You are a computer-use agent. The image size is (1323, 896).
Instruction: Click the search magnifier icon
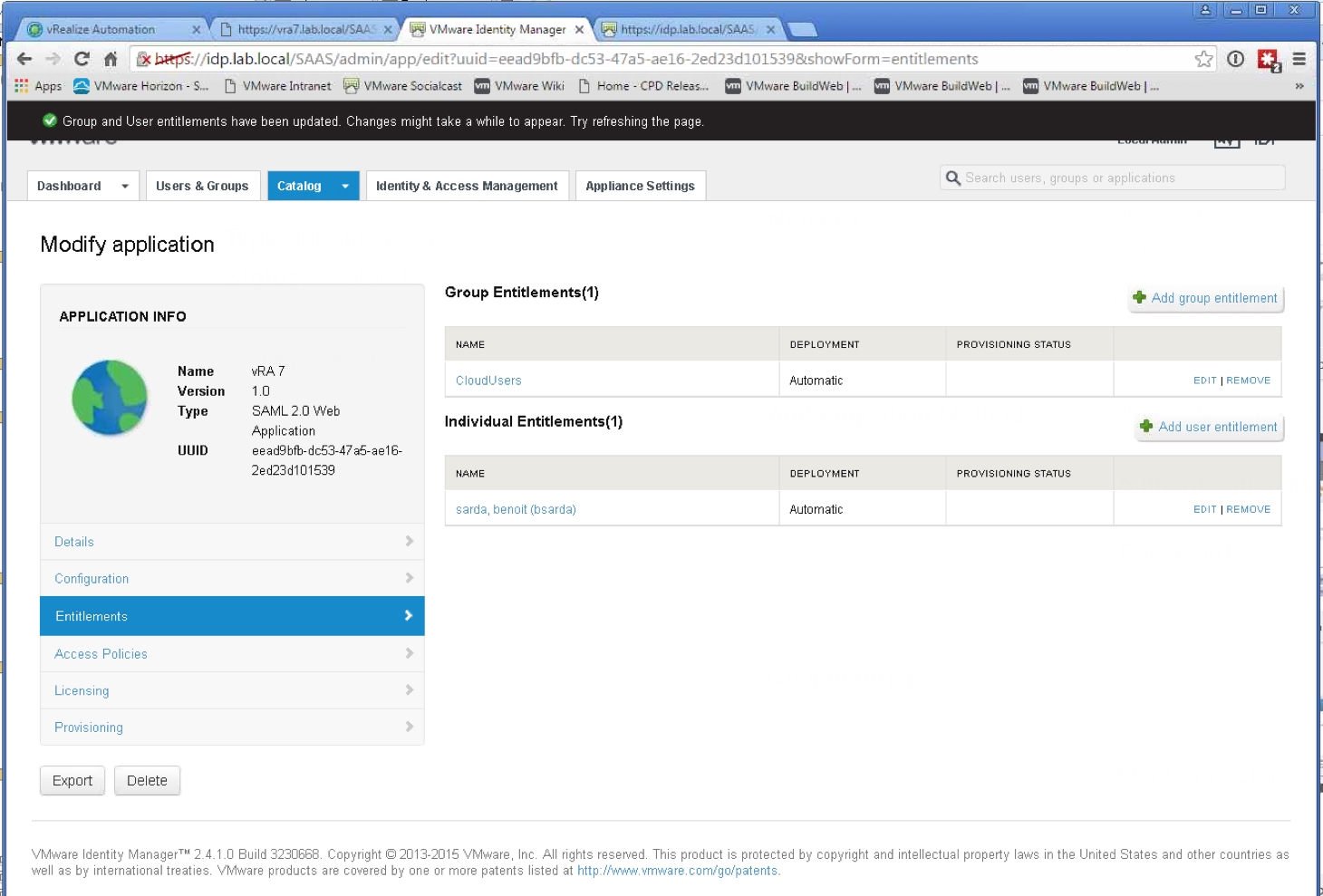click(x=952, y=178)
